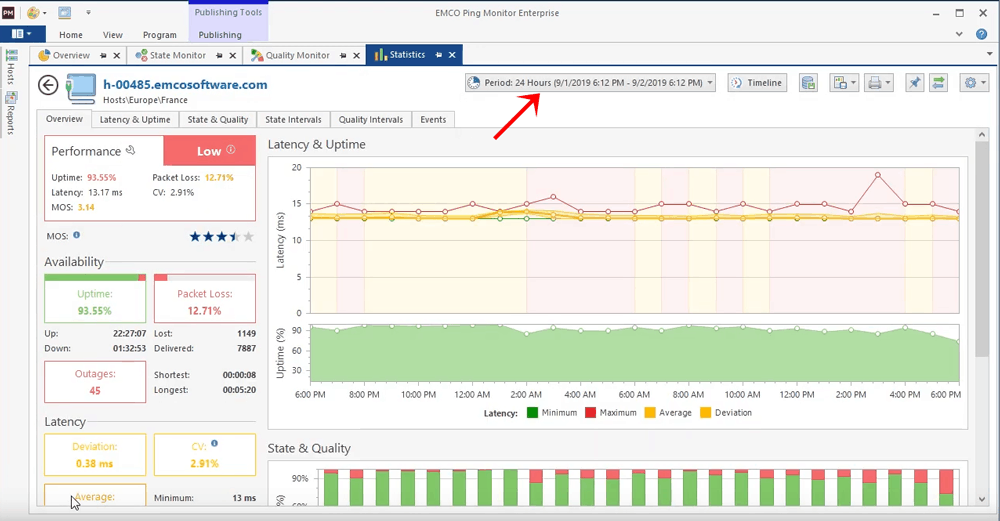Select the inner Overview tab
This screenshot has width=1000, height=521.
click(x=64, y=119)
